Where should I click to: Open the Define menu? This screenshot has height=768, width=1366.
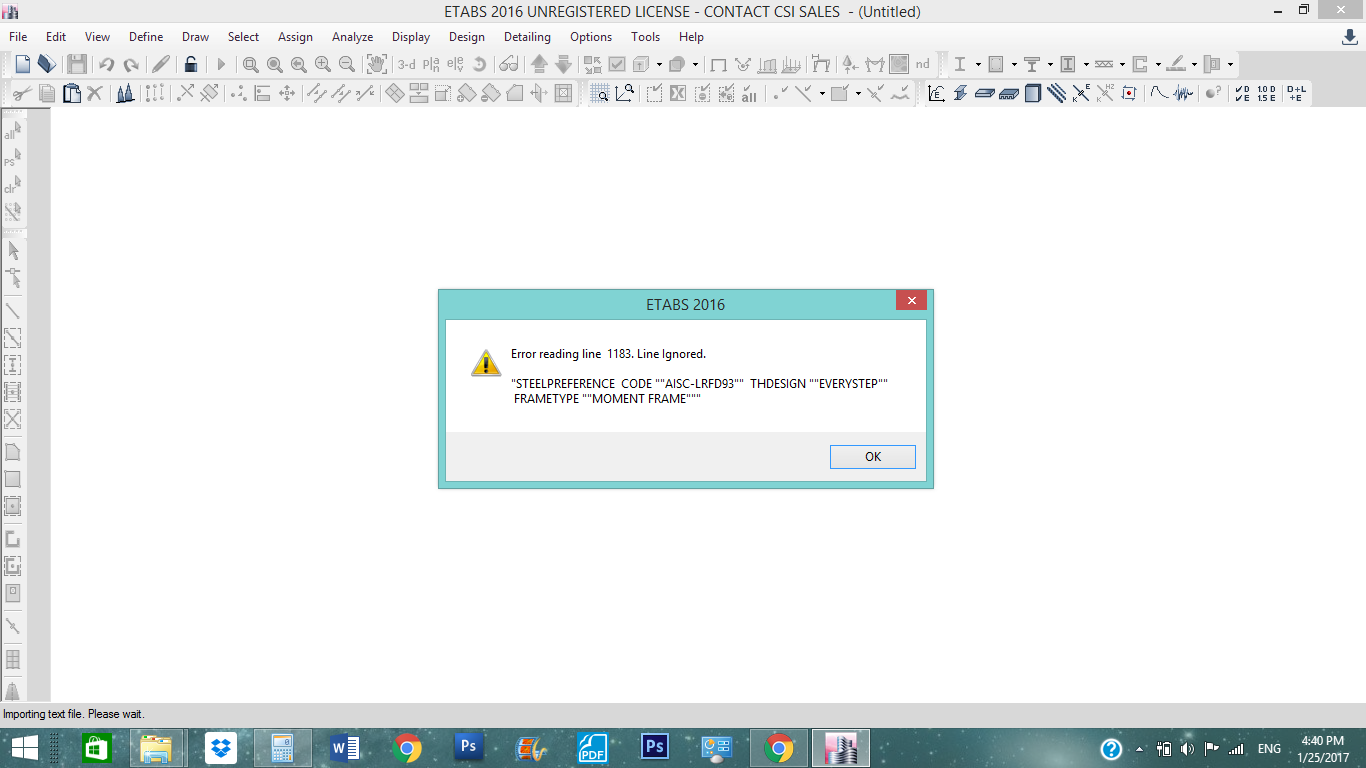click(x=146, y=37)
